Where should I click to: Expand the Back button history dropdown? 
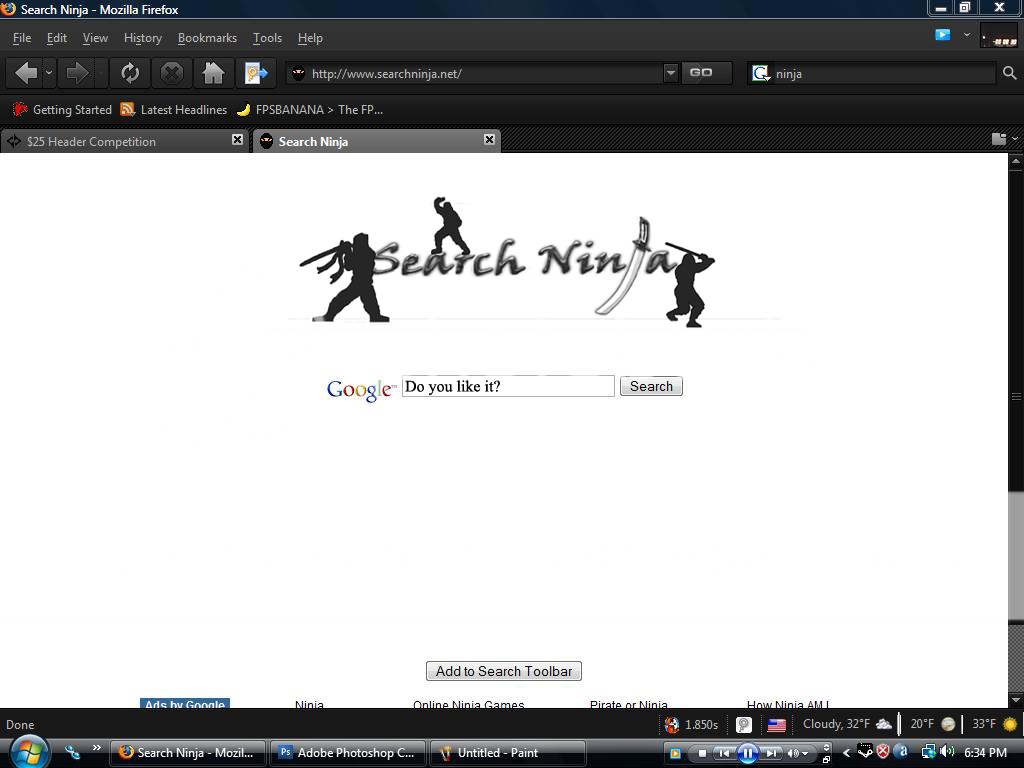tap(49, 73)
